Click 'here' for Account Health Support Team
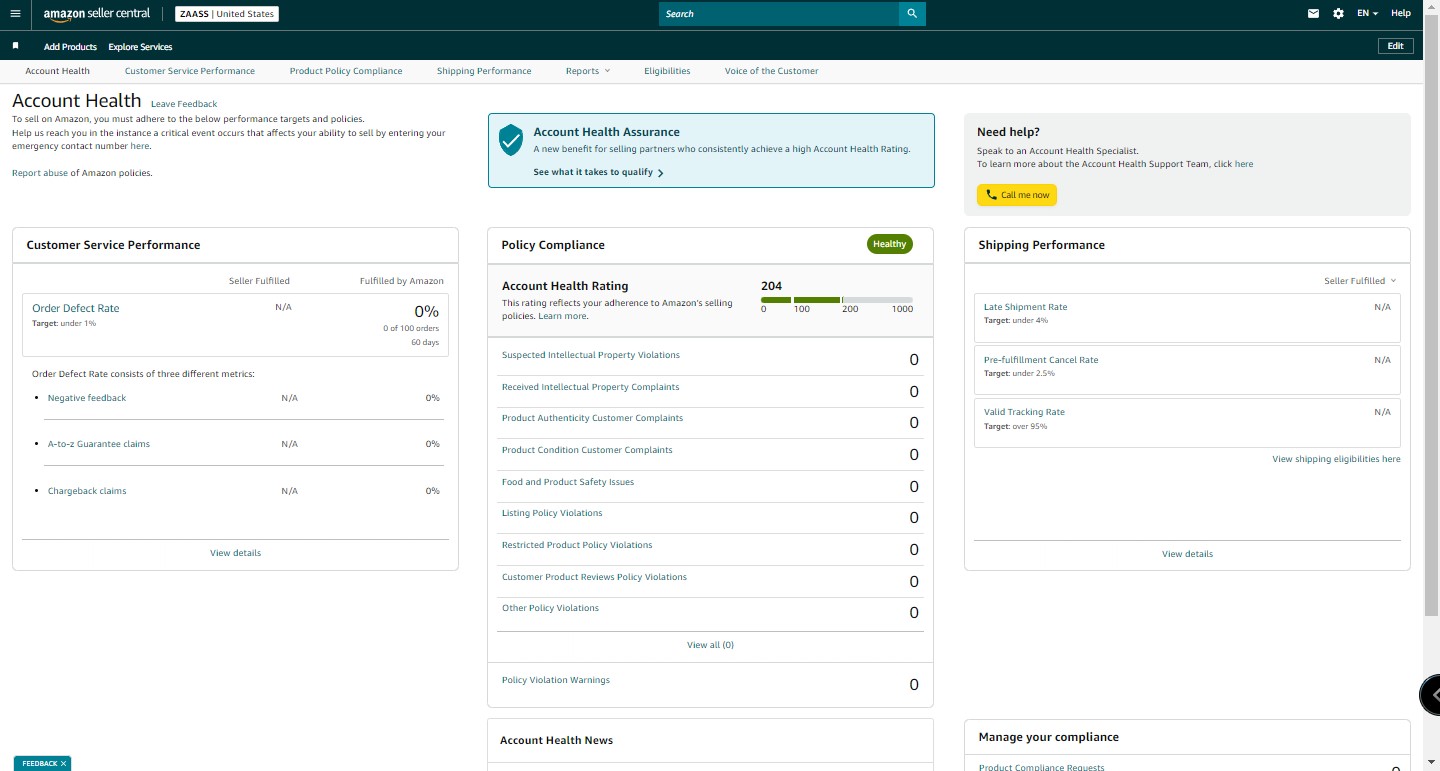The image size is (1440, 771). coord(1244,164)
